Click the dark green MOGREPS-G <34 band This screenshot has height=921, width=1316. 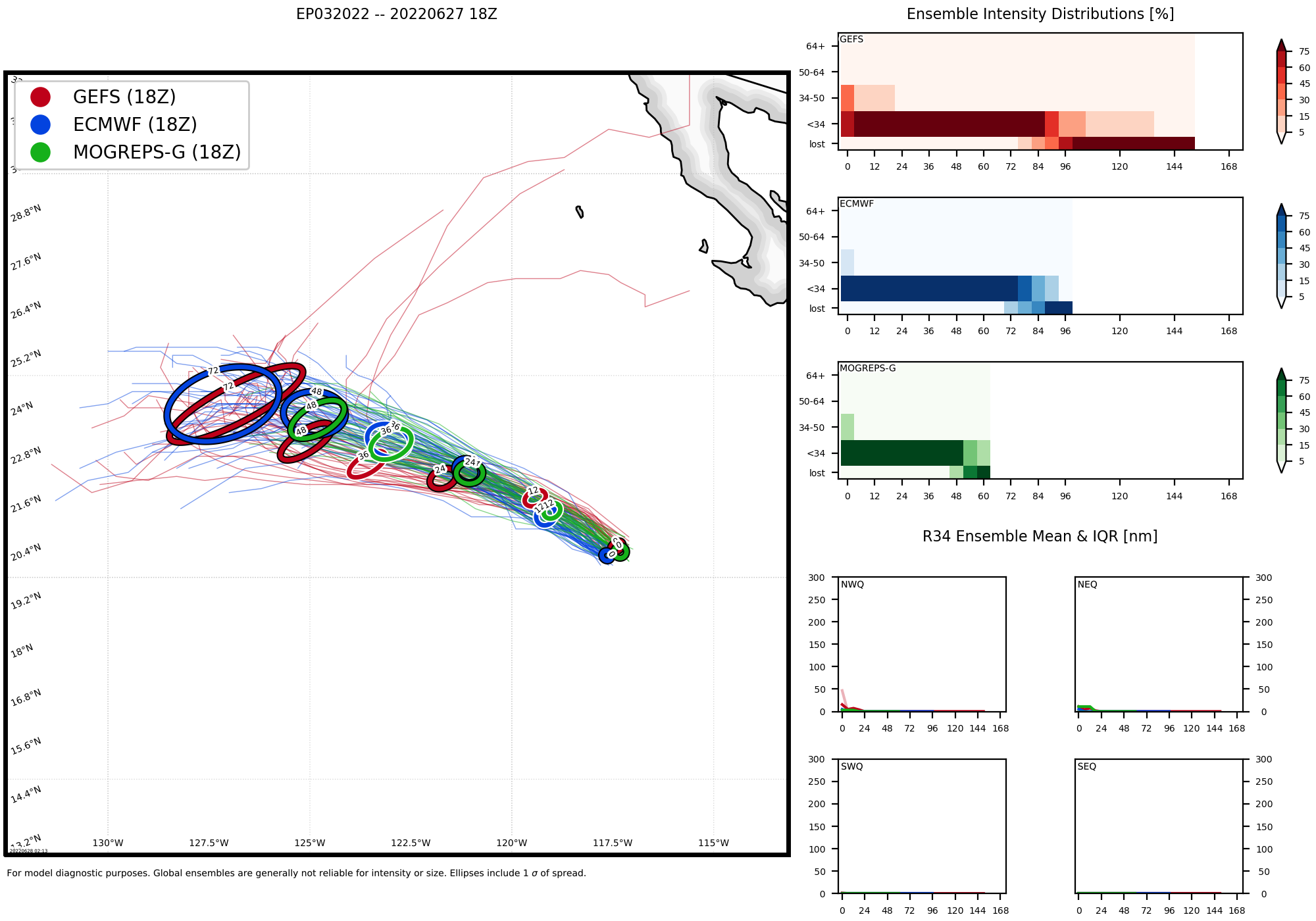[901, 453]
